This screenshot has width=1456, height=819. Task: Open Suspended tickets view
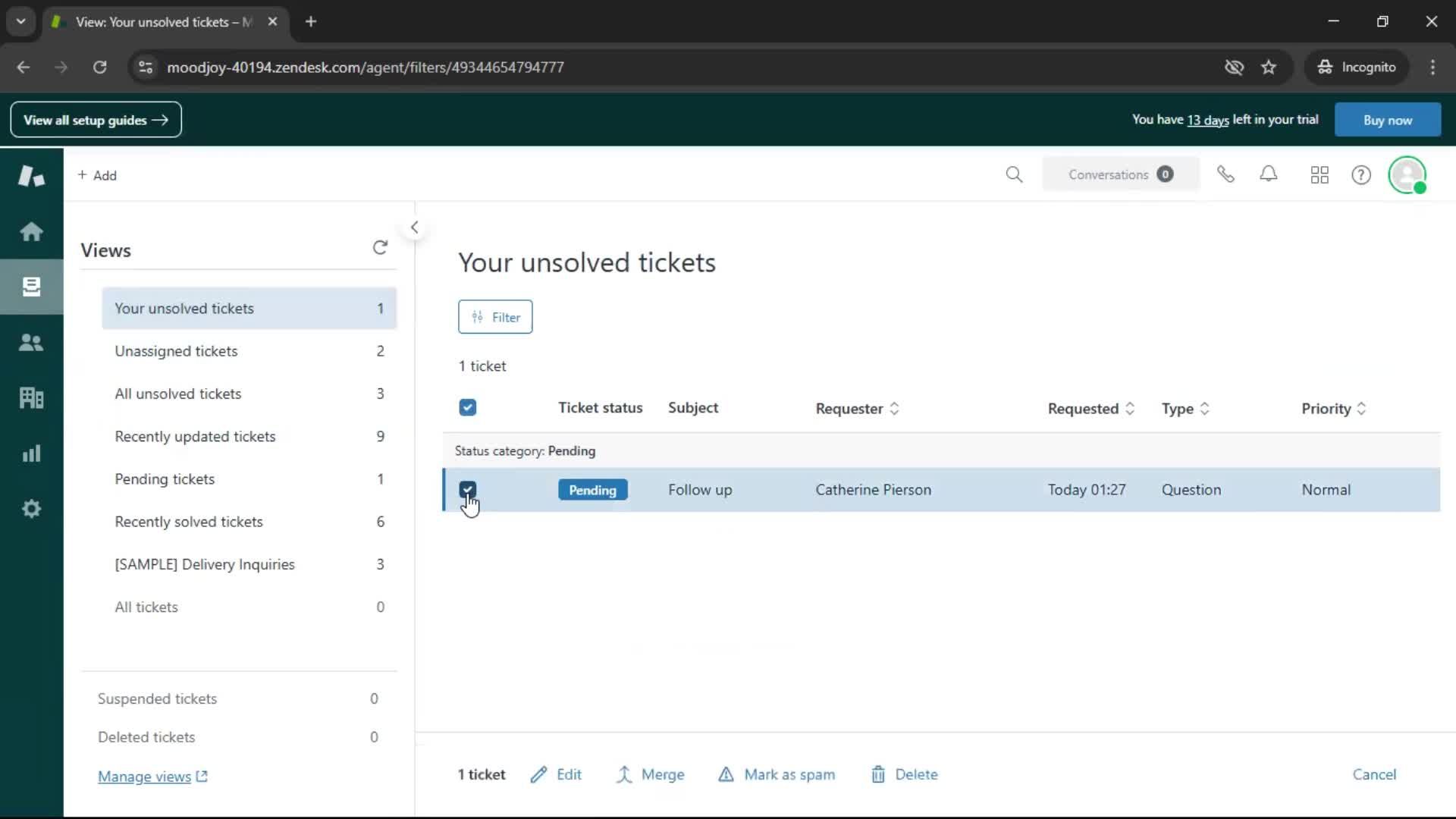238,699
